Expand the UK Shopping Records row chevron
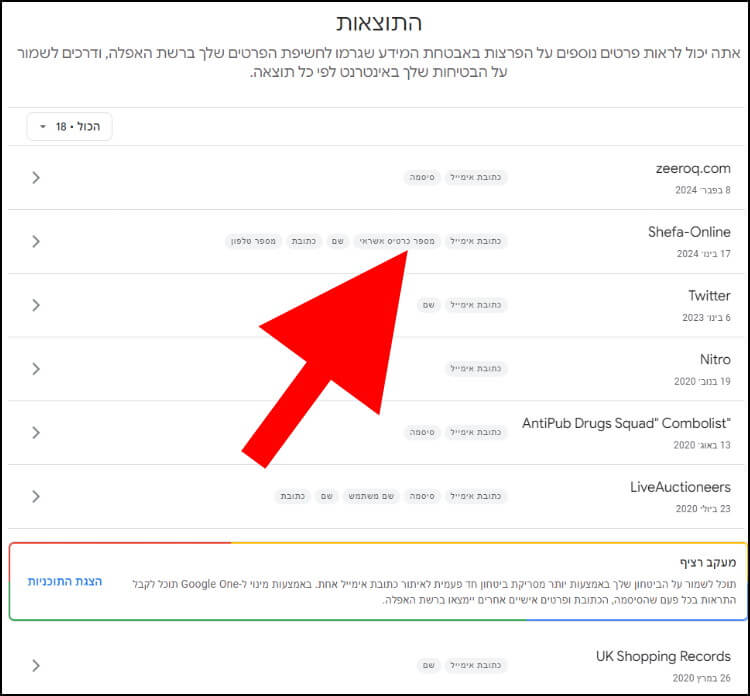This screenshot has width=750, height=696. point(36,665)
